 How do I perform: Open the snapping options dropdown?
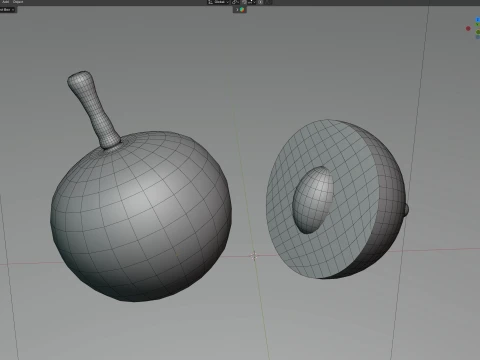coord(252,2)
